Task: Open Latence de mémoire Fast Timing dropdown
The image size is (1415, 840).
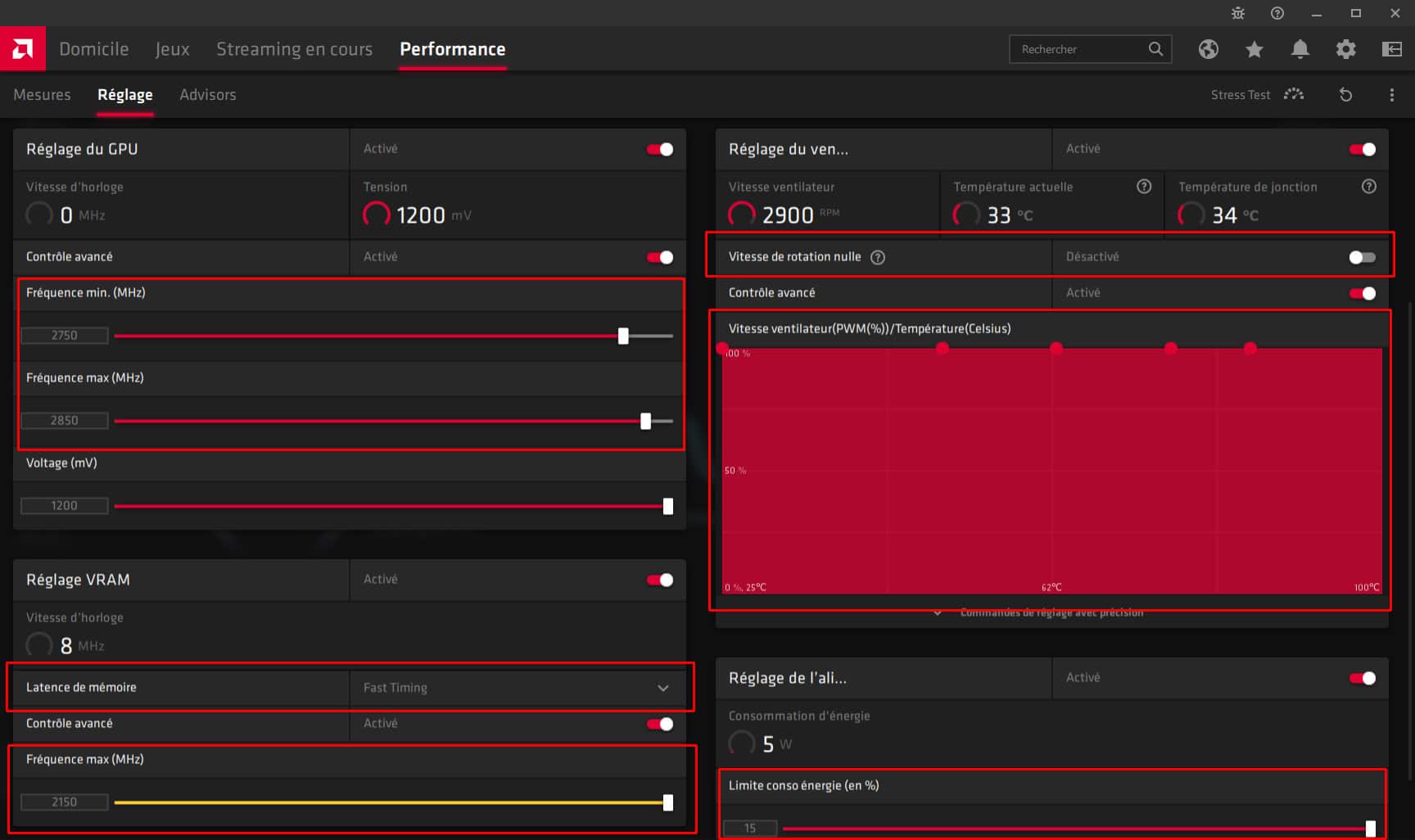Action: pos(518,688)
